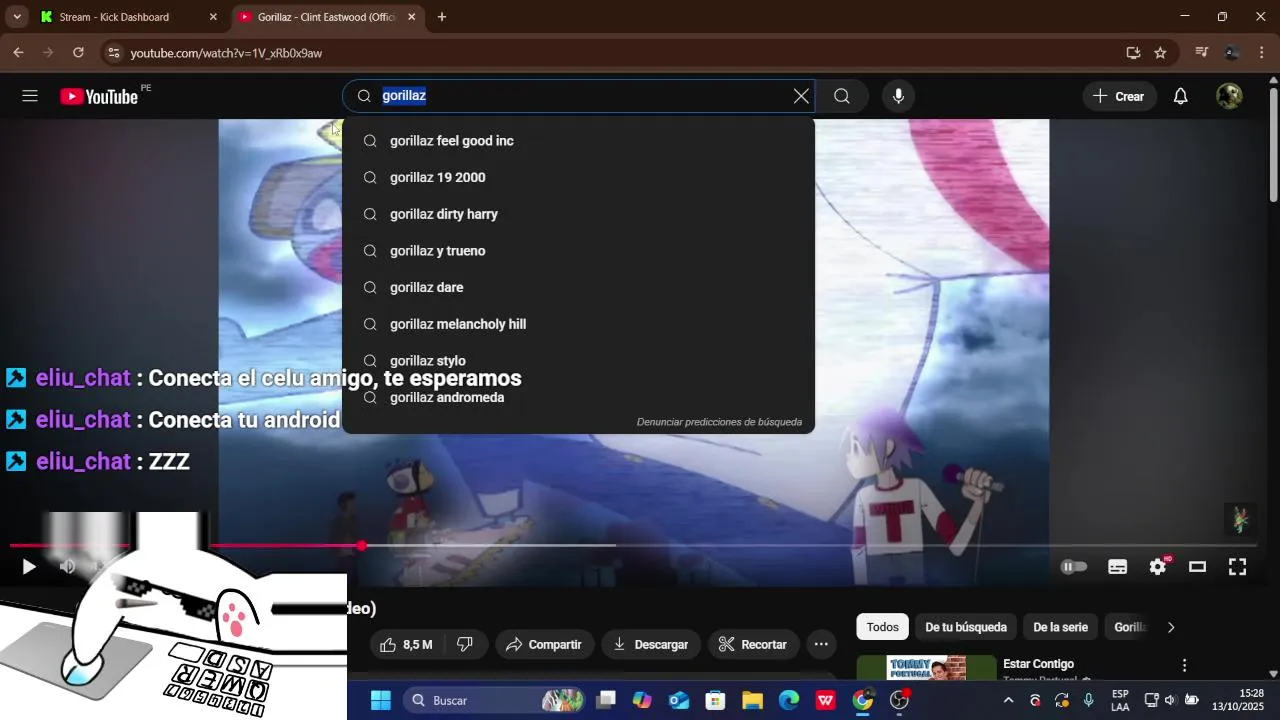Open the Estar Contigo video thumbnail
This screenshot has height=720, width=1280.
click(x=926, y=668)
